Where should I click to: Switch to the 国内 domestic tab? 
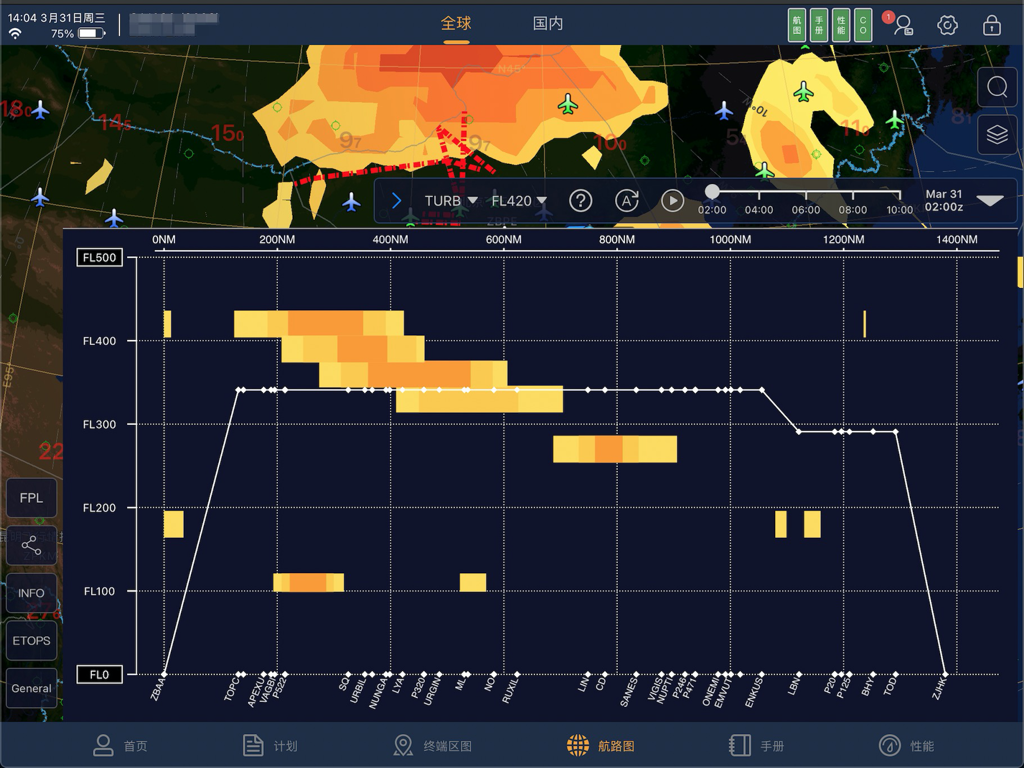point(548,22)
